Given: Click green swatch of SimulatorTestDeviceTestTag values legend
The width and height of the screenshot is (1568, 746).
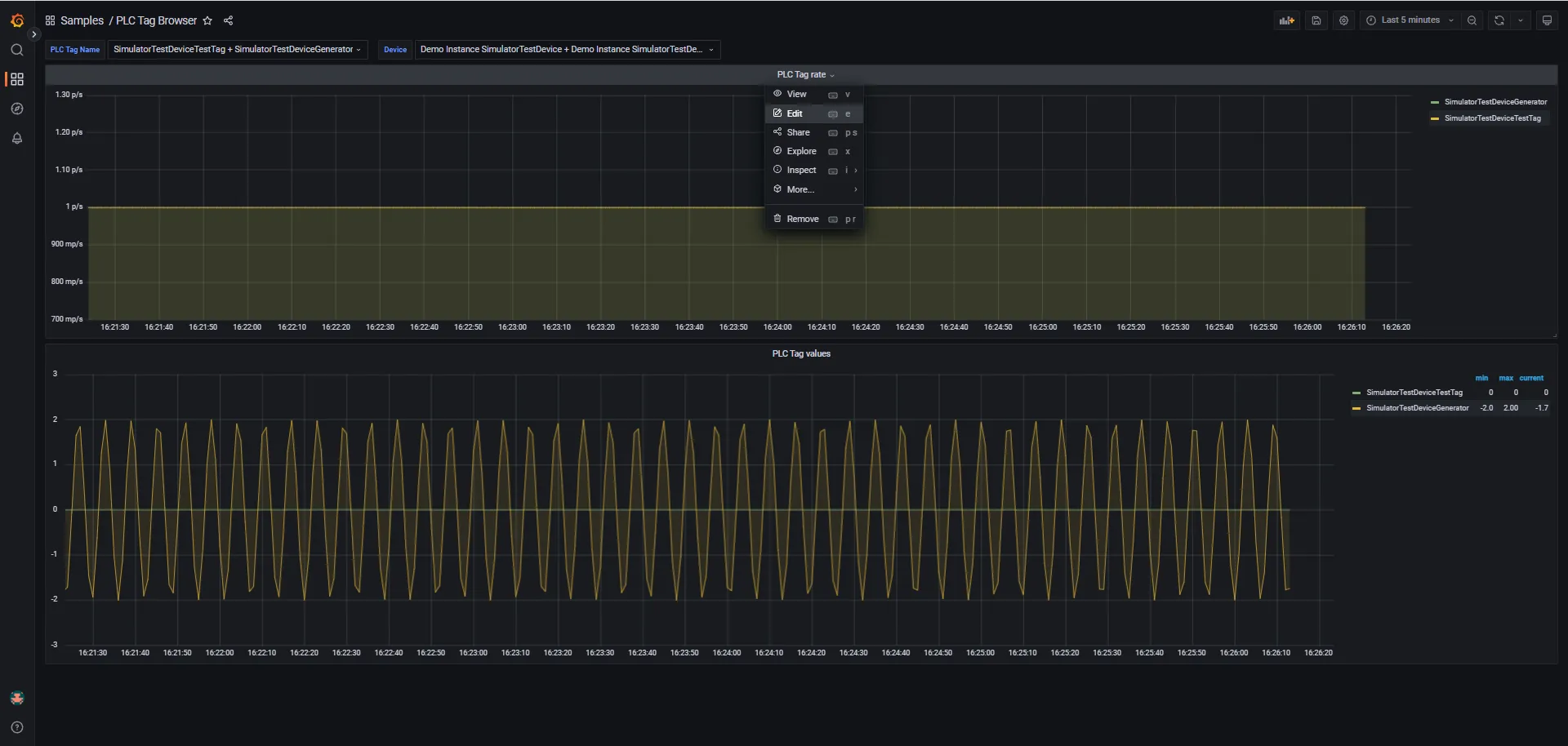Looking at the screenshot, I should 1356,393.
